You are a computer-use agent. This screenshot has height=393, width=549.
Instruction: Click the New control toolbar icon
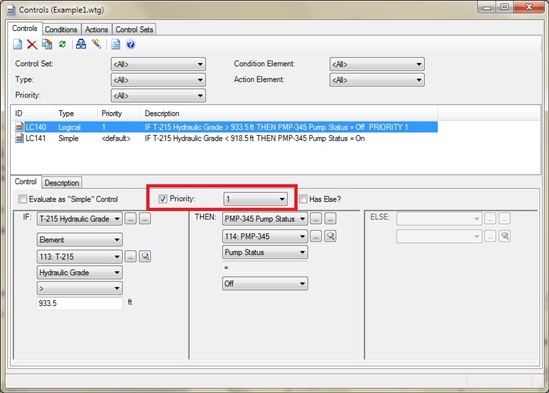coord(18,44)
